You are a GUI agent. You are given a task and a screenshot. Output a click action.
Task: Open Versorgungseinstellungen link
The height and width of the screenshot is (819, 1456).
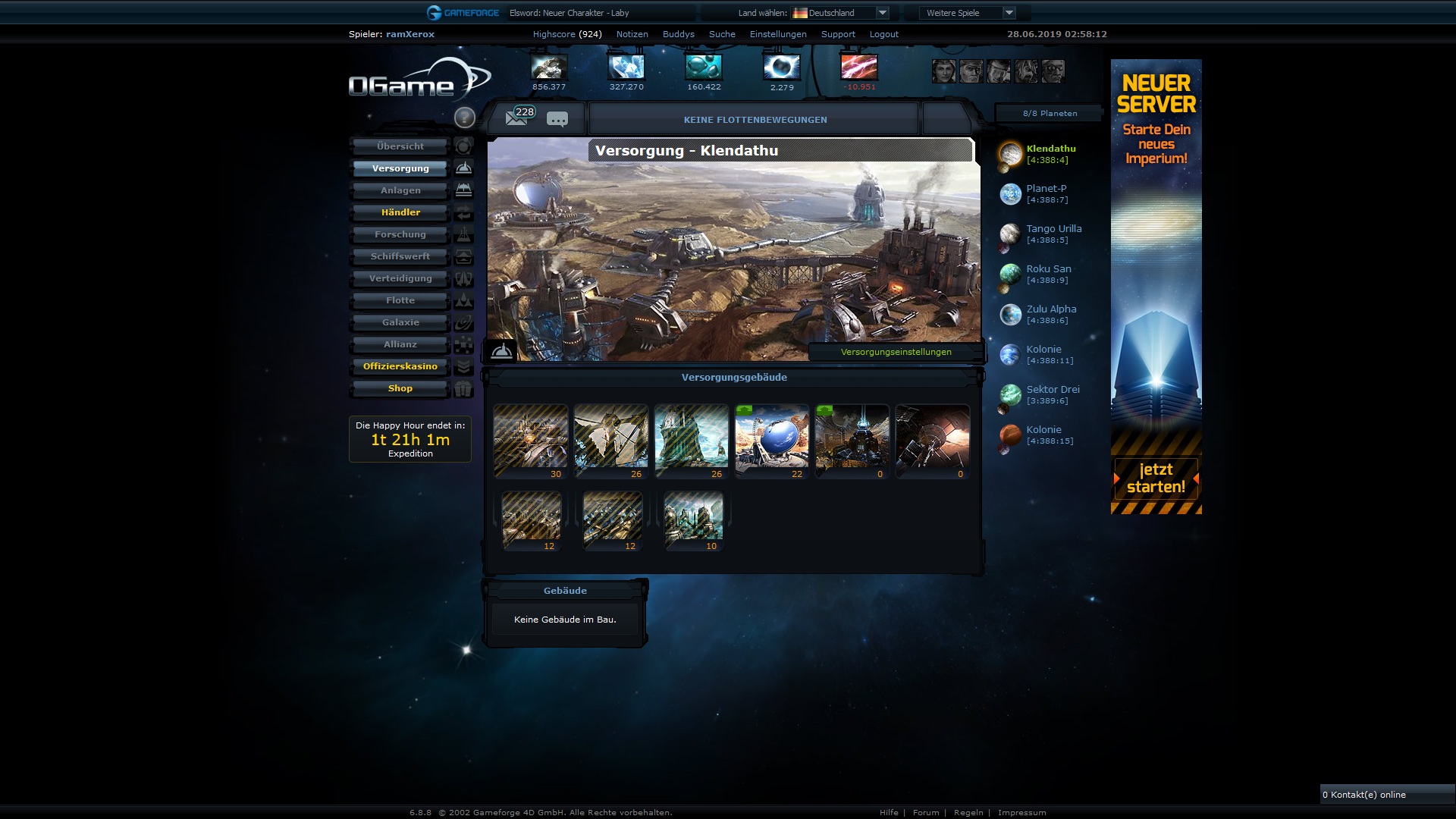pyautogui.click(x=896, y=352)
